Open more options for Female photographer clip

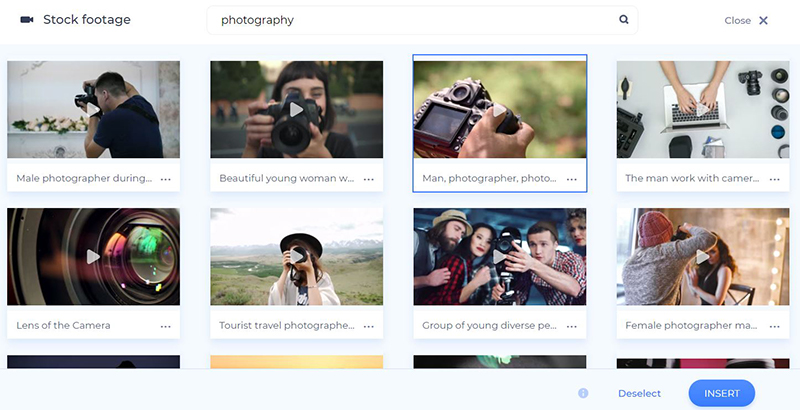(x=775, y=326)
